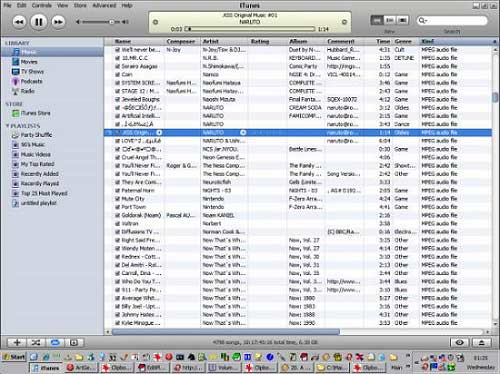Open the Store menu
500x374 pixels.
[80, 5]
